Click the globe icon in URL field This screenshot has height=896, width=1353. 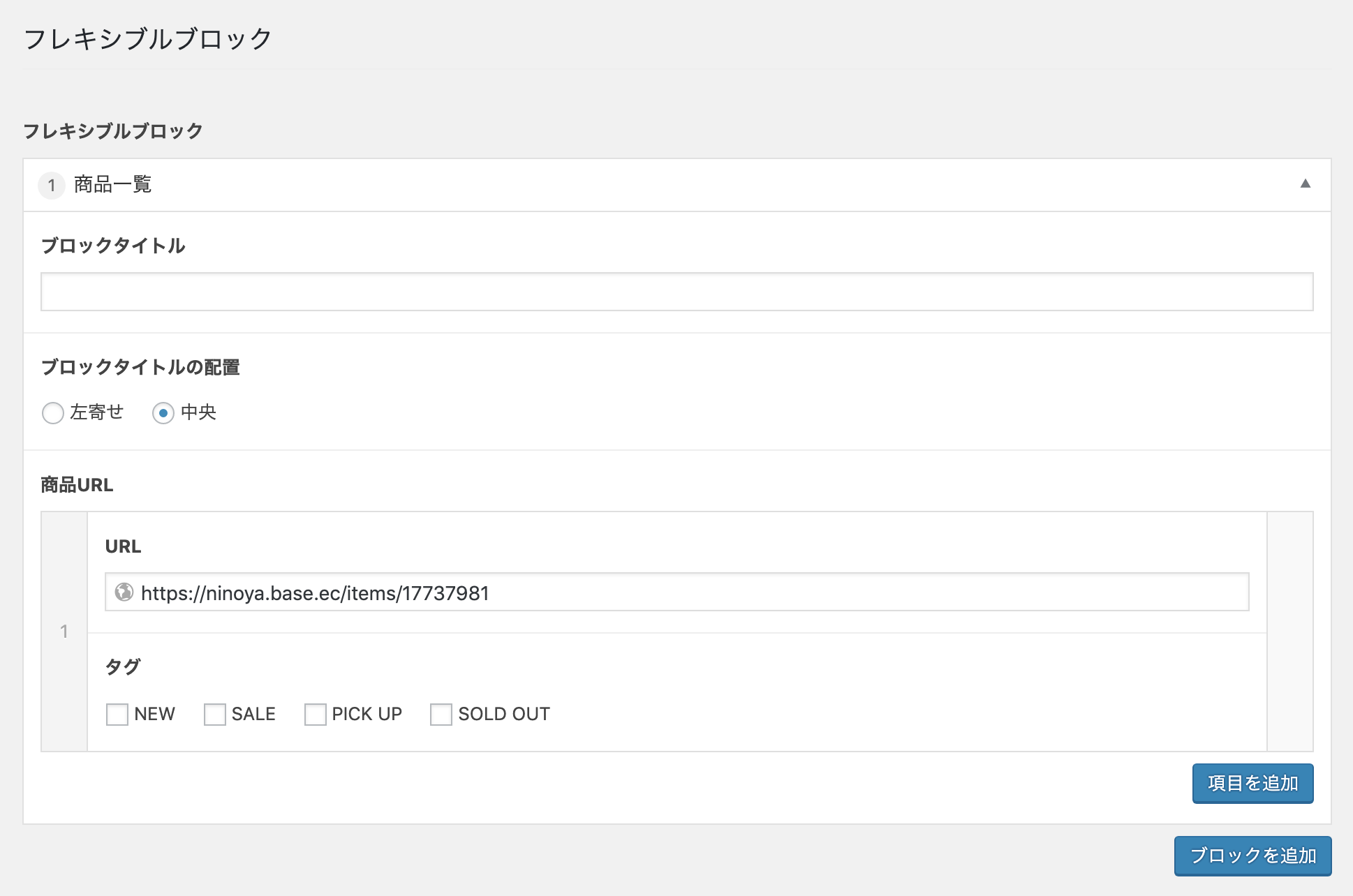click(124, 592)
